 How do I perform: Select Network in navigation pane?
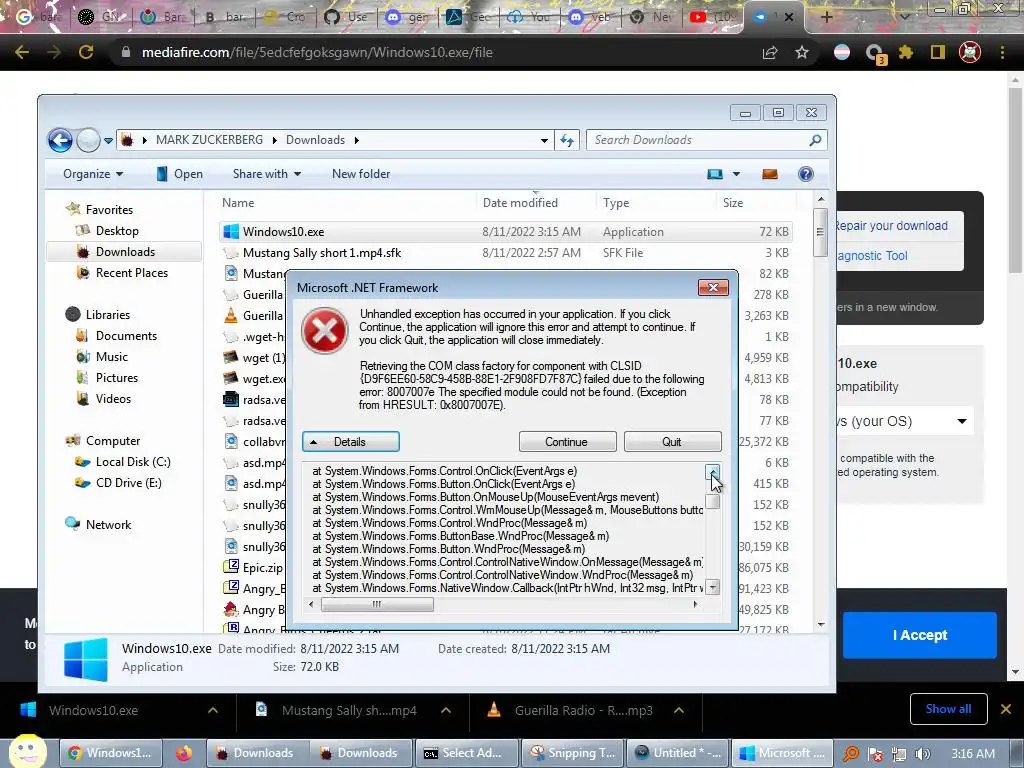coord(108,524)
